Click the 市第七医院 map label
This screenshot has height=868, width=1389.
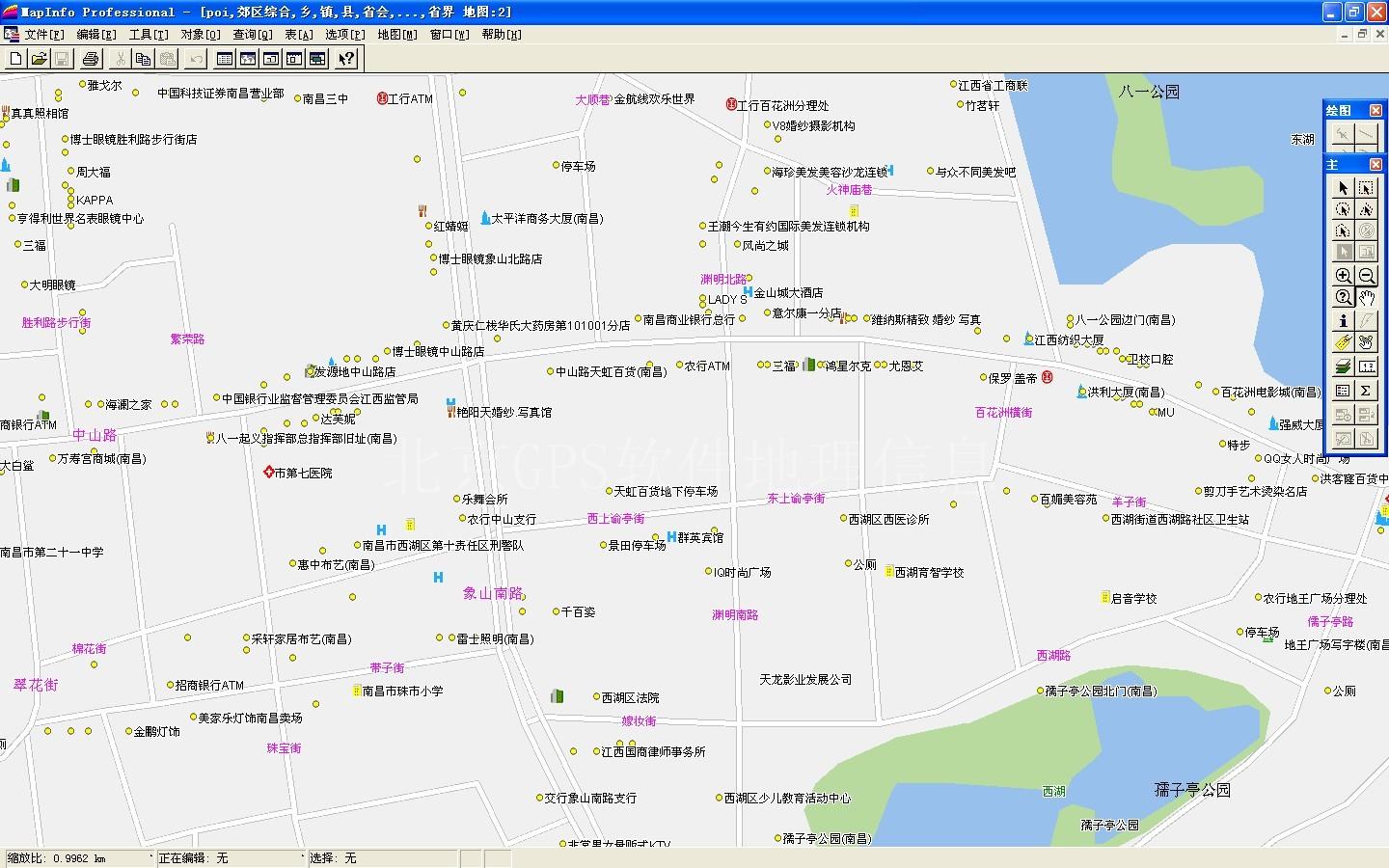click(x=303, y=474)
